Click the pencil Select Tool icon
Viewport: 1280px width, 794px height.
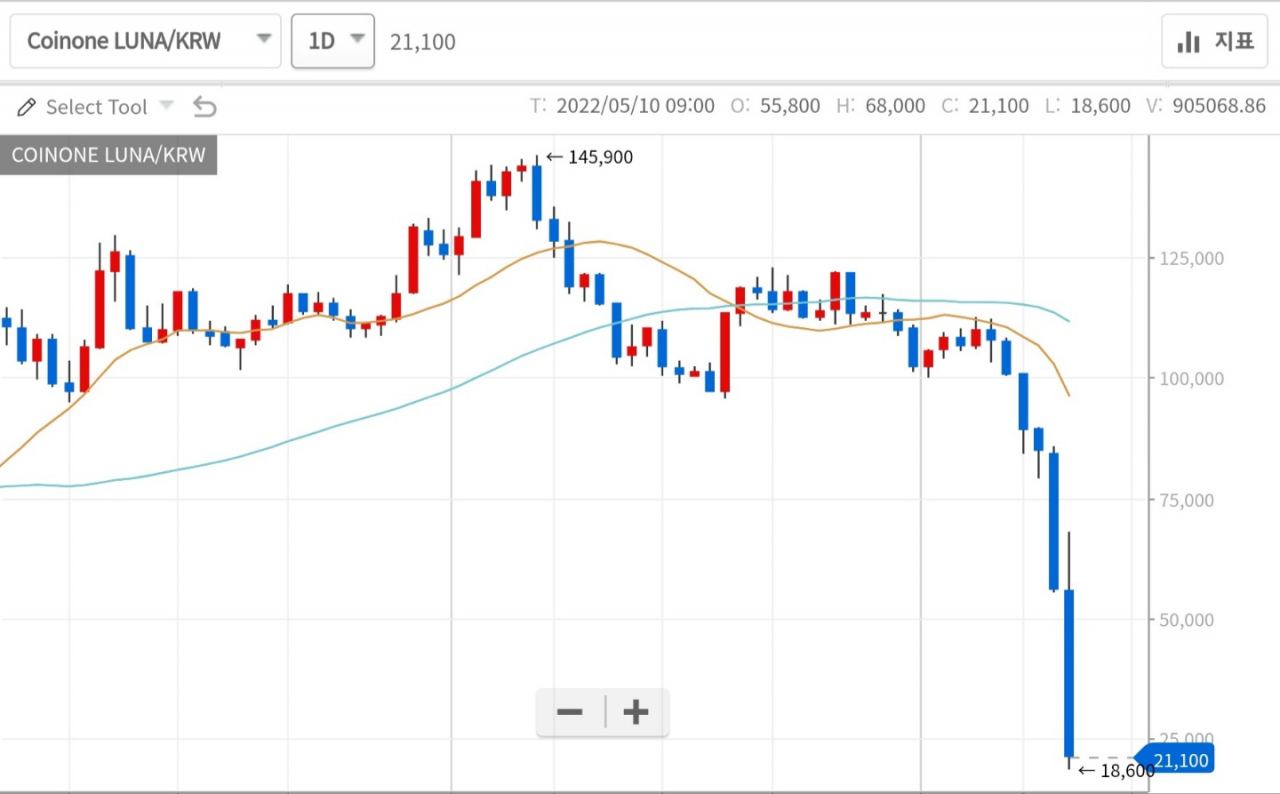pyautogui.click(x=27, y=107)
